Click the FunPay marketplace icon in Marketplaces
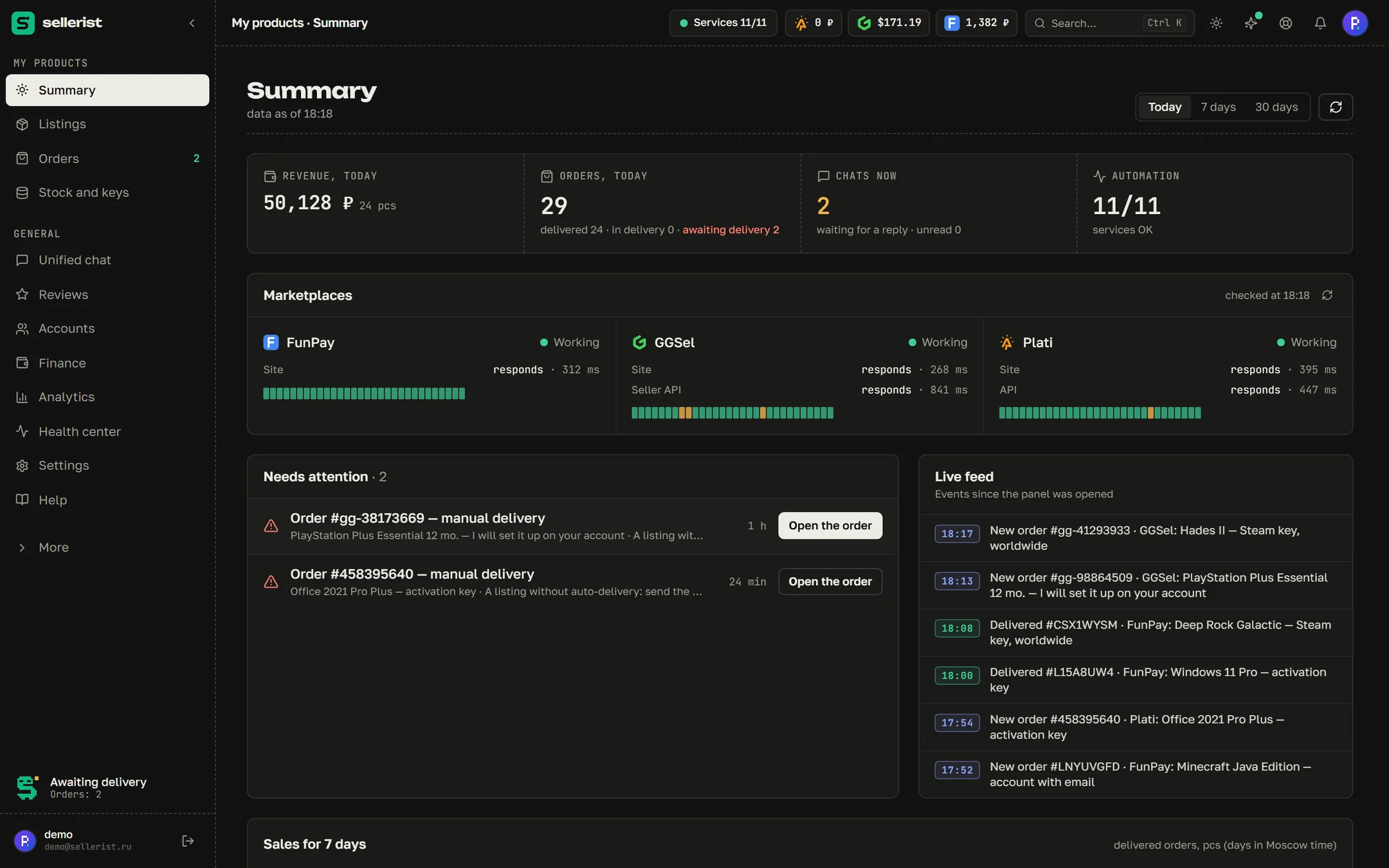1389x868 pixels. coord(271,342)
